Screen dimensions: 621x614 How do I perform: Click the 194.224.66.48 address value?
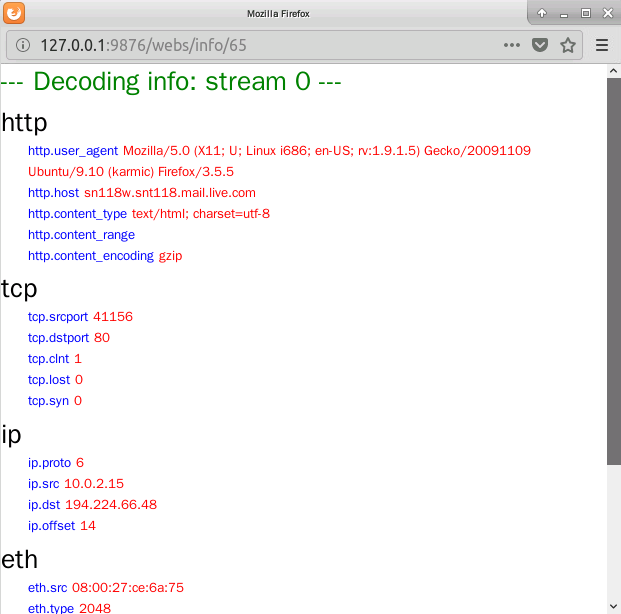click(x=111, y=505)
